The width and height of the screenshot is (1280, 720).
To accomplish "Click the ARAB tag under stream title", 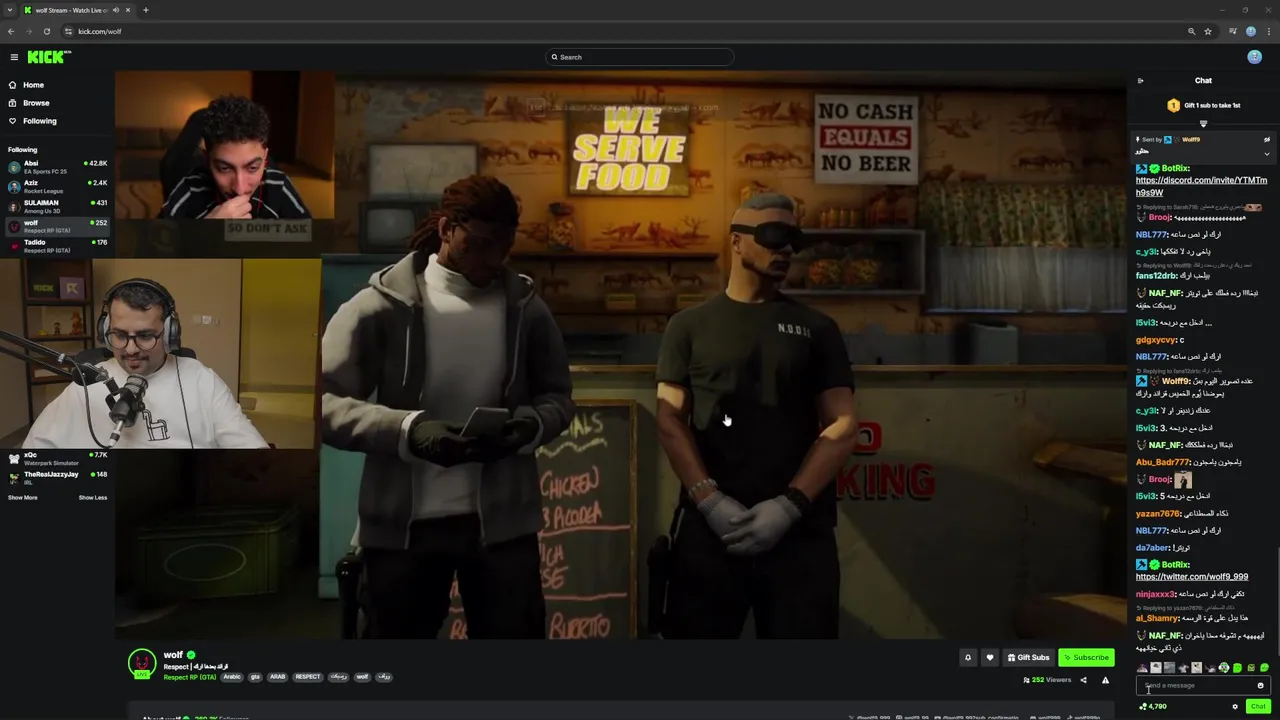I will click(278, 677).
